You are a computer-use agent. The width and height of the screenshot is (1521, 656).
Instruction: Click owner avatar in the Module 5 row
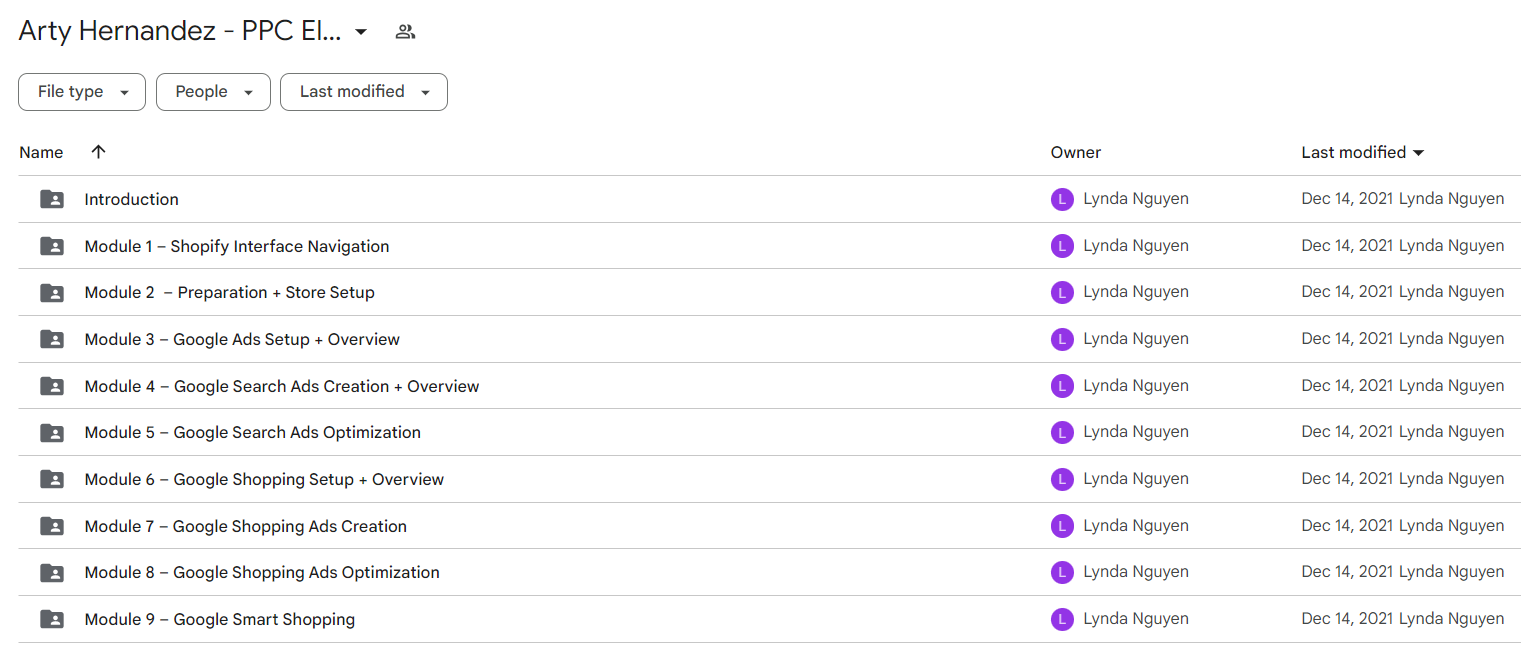tap(1062, 432)
